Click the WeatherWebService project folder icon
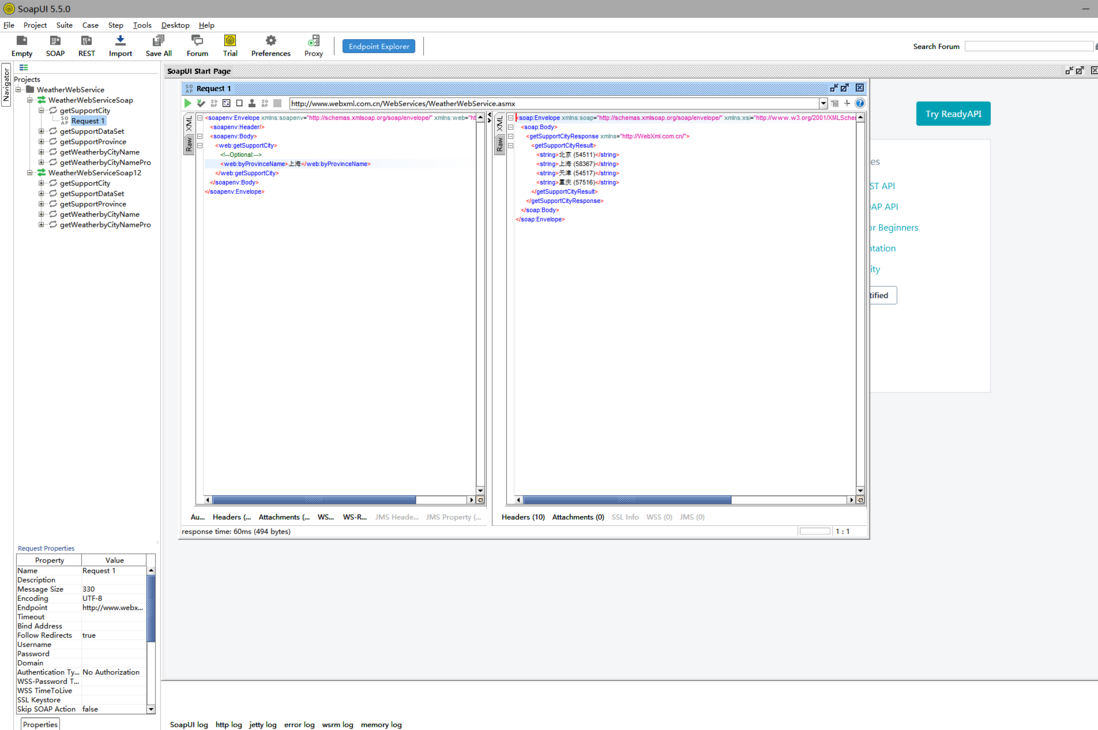This screenshot has height=730, width=1098. coord(30,90)
